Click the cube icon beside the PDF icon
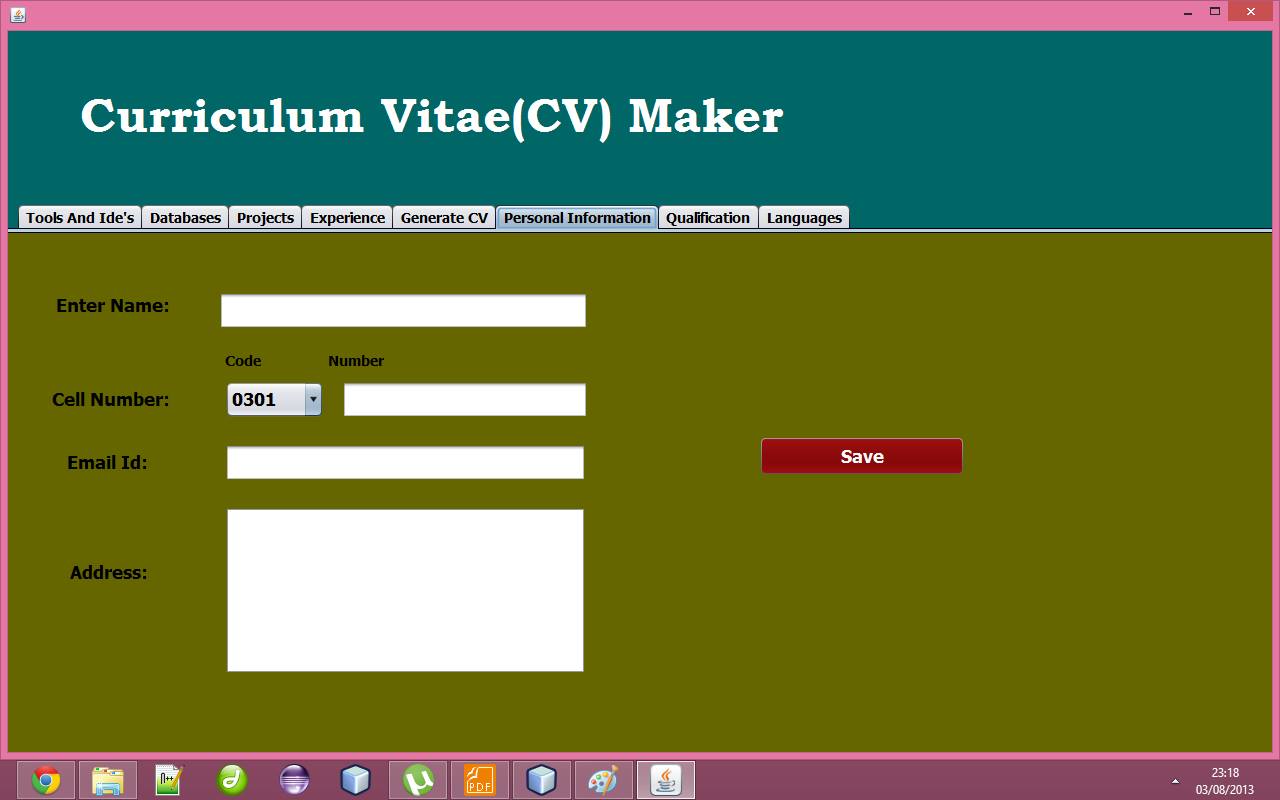Image resolution: width=1280 pixels, height=800 pixels. click(541, 780)
